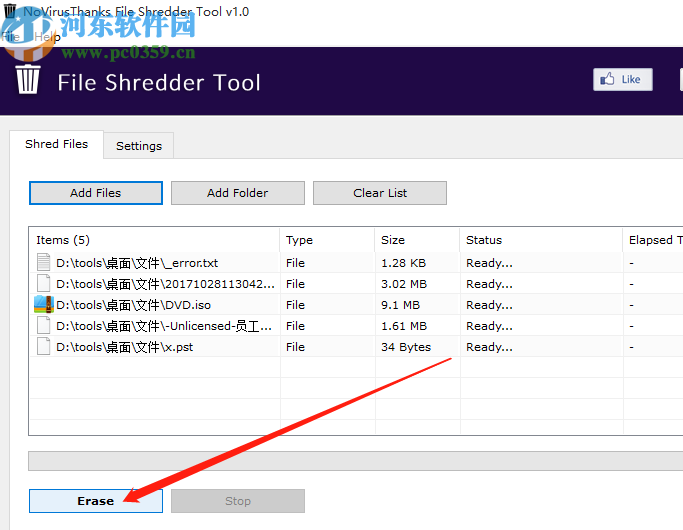Switch to the Settings tab
This screenshot has width=683, height=530.
click(139, 146)
